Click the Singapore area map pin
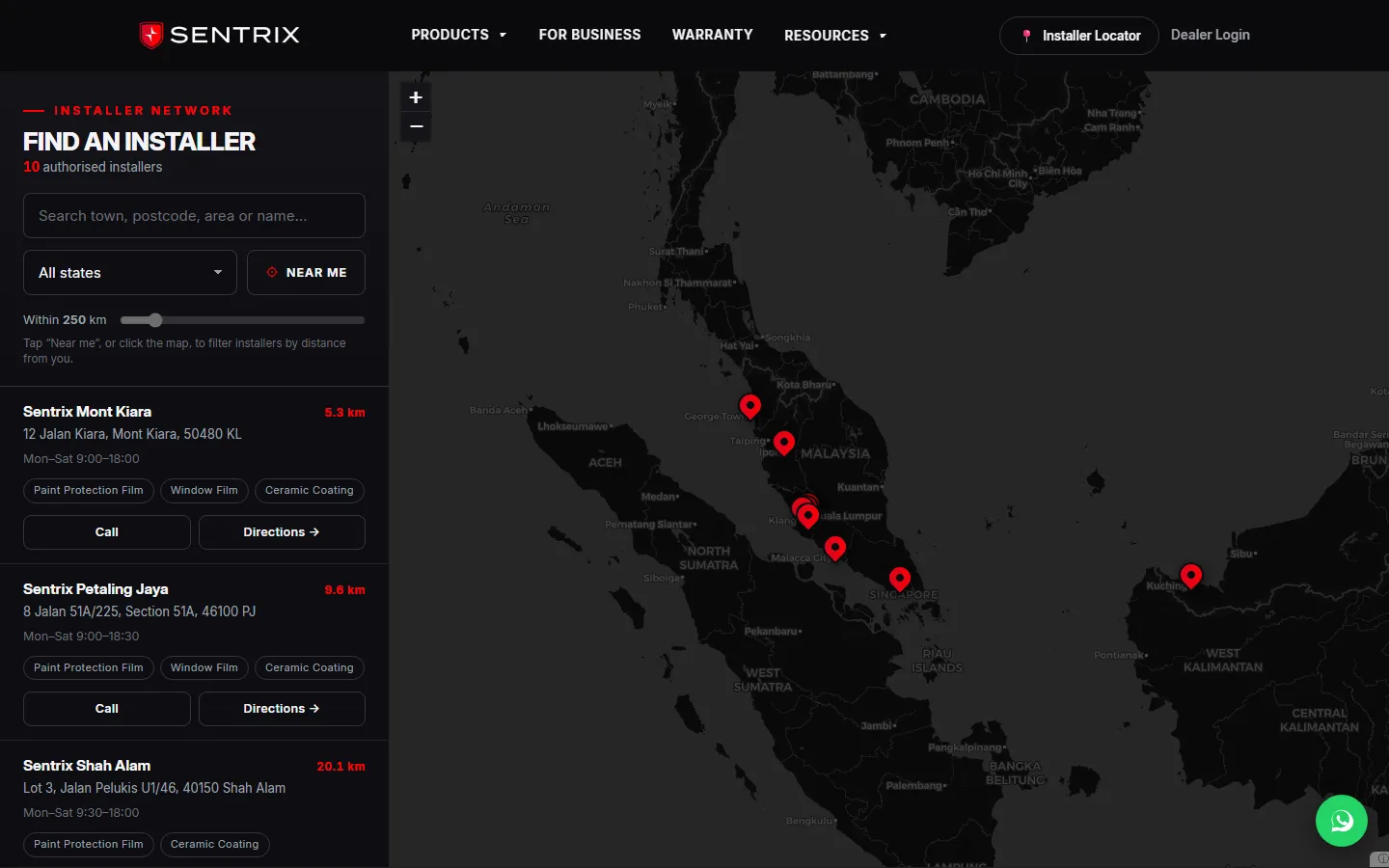The image size is (1389, 868). (x=900, y=579)
